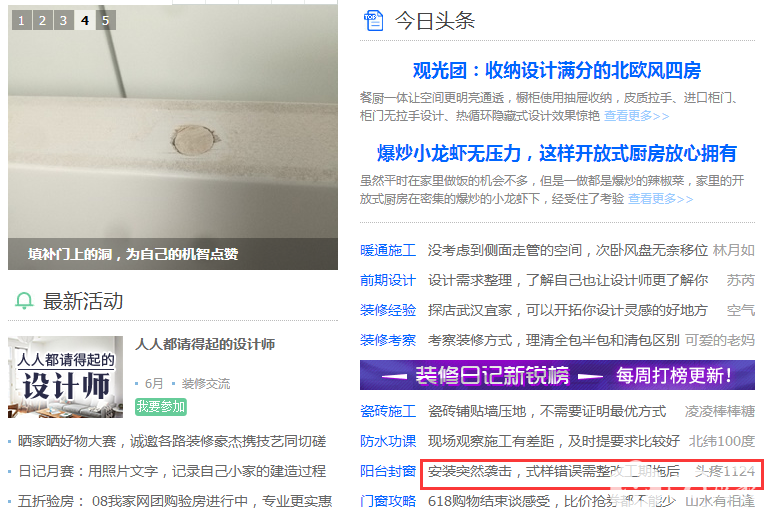Viewport: 765px width, 521px height.
Task: Open 晒家晒好物大赛 activity link
Action: 172,441
